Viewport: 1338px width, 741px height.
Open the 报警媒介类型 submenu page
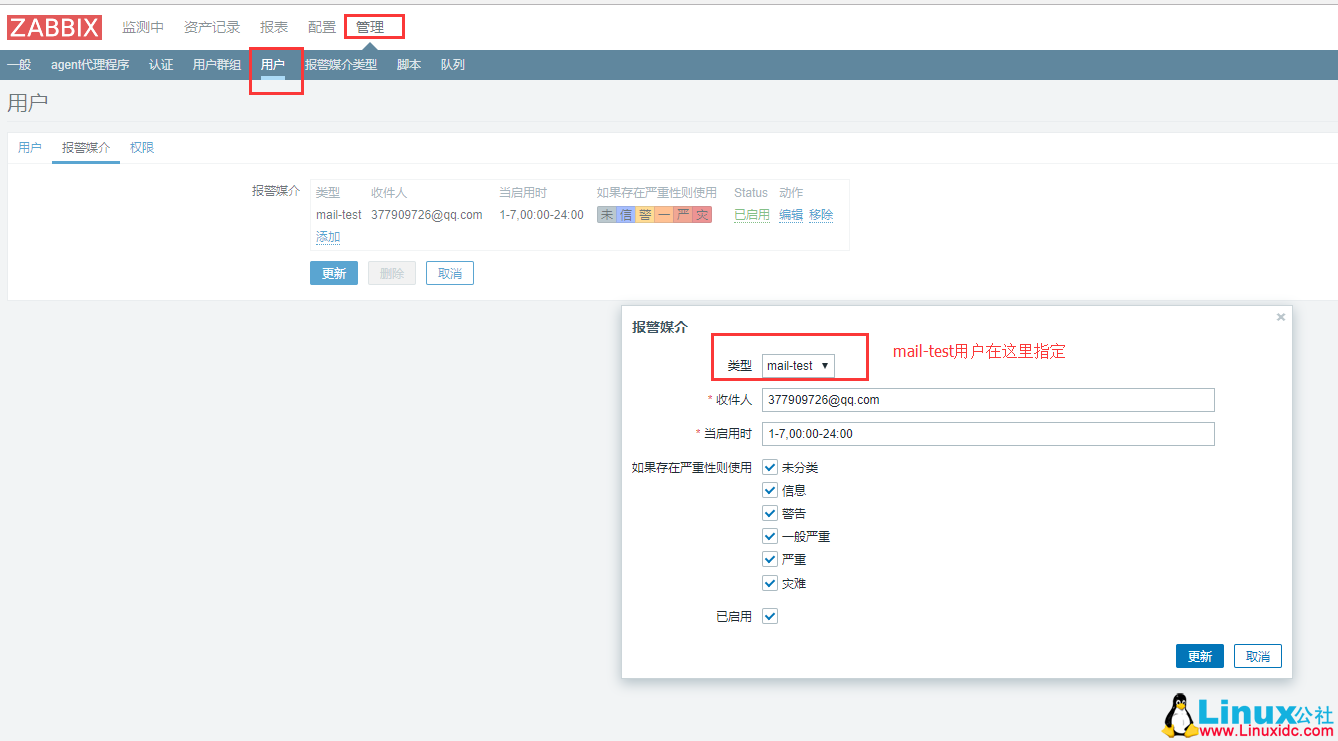click(341, 63)
